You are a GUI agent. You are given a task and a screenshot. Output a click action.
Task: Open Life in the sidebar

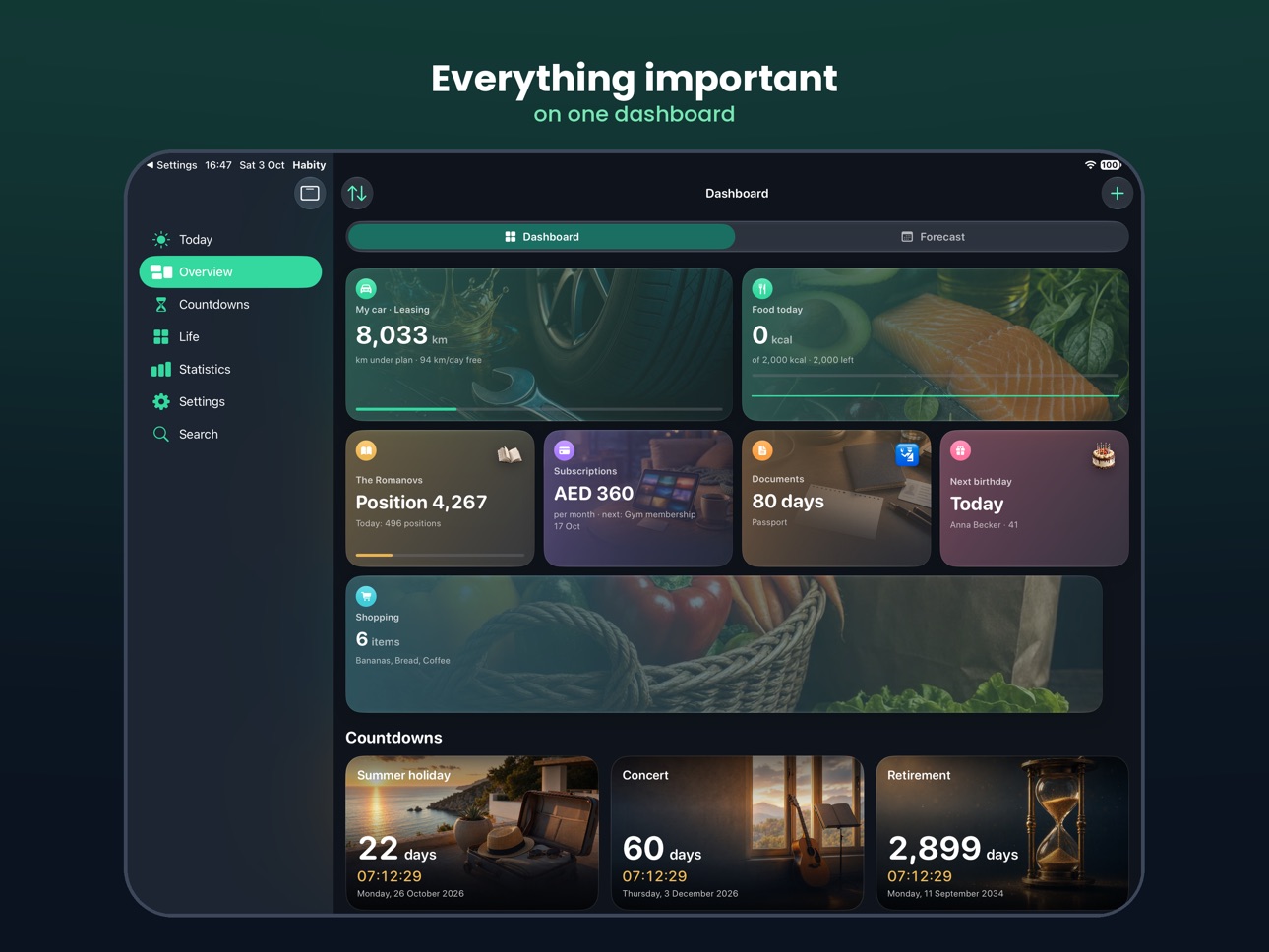230,337
